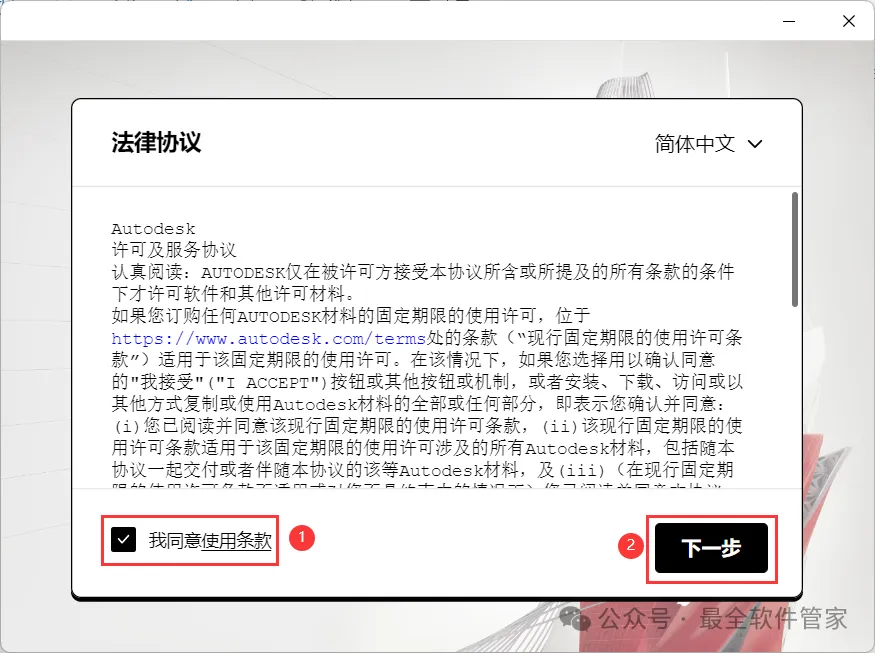Click the Autodesk title line in agreement

[x=153, y=229]
